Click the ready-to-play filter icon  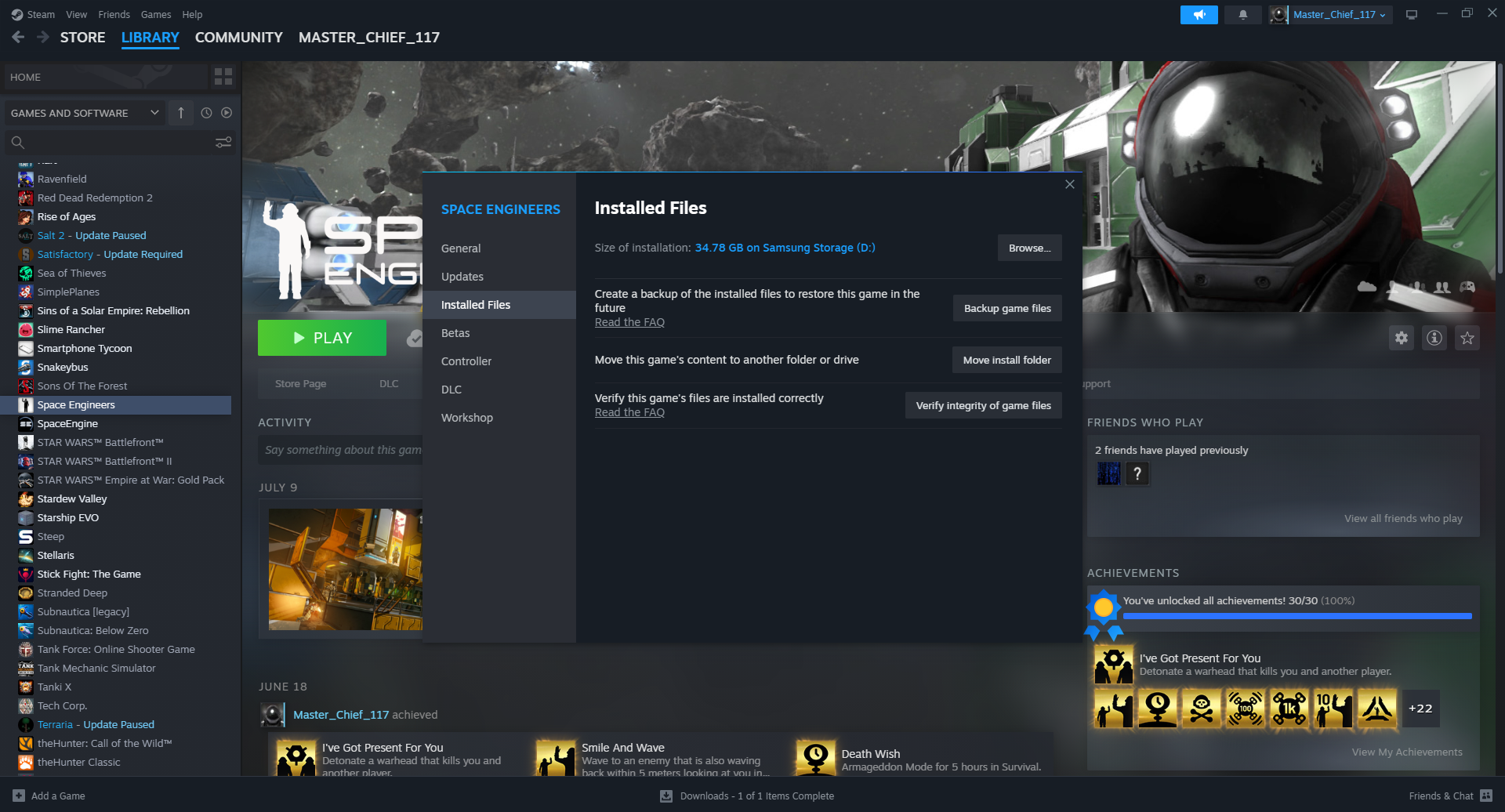click(x=227, y=113)
